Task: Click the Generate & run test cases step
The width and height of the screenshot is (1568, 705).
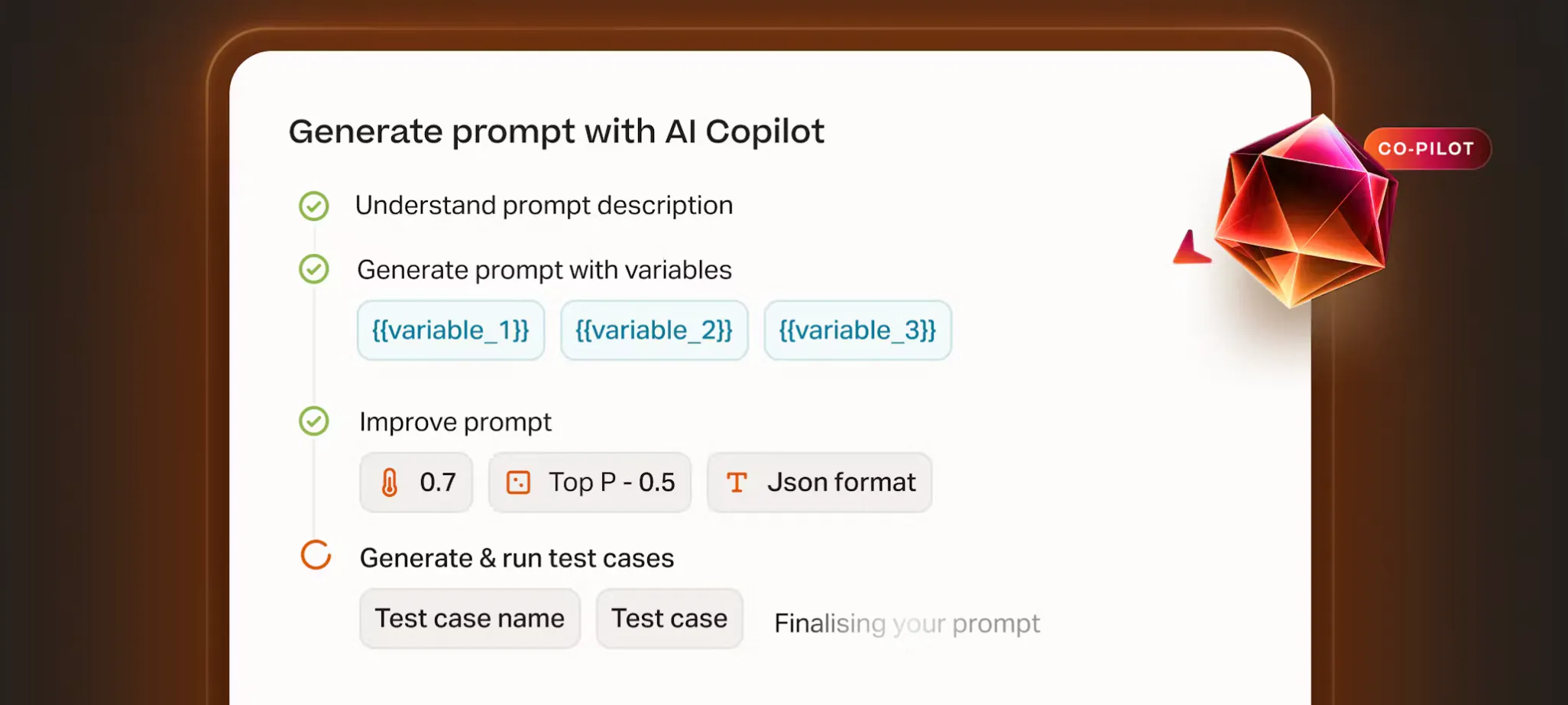Action: 517,558
